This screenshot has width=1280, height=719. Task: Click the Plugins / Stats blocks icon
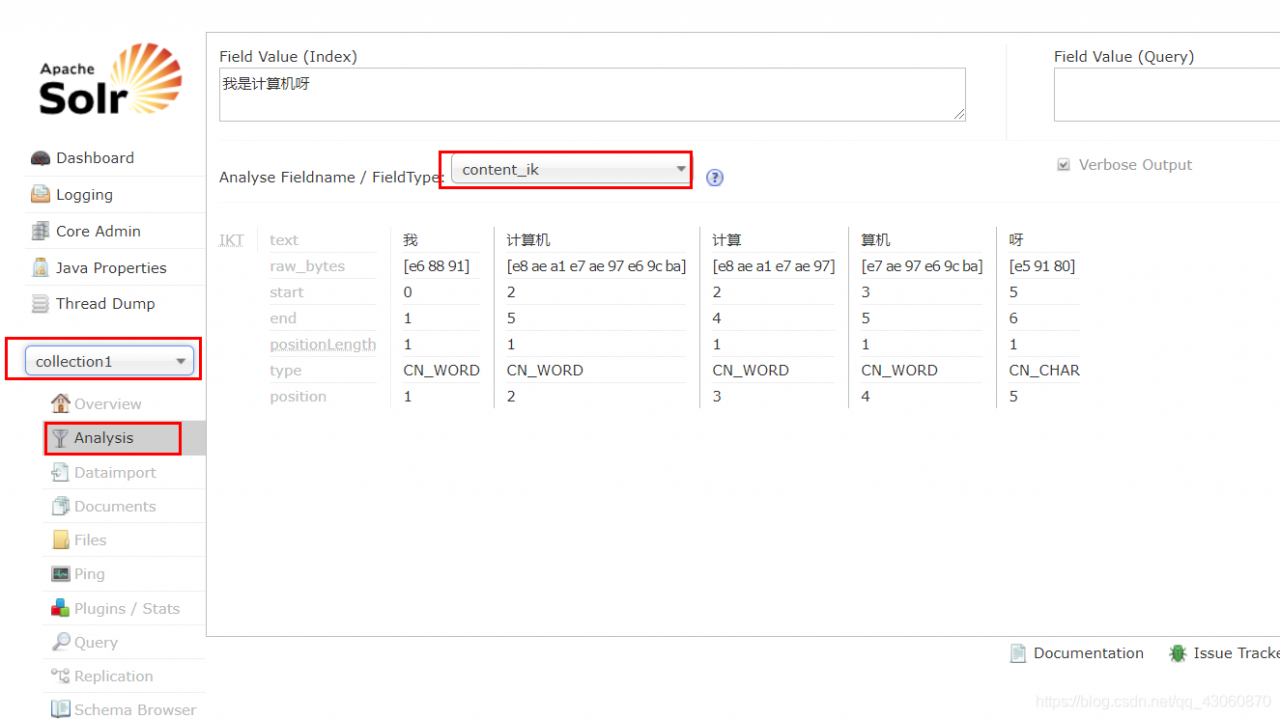(61, 608)
